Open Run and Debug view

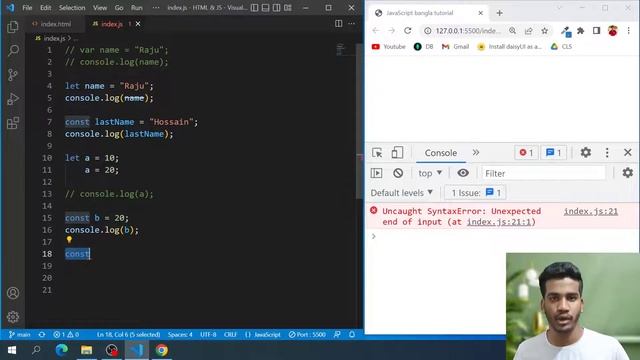click(x=13, y=99)
